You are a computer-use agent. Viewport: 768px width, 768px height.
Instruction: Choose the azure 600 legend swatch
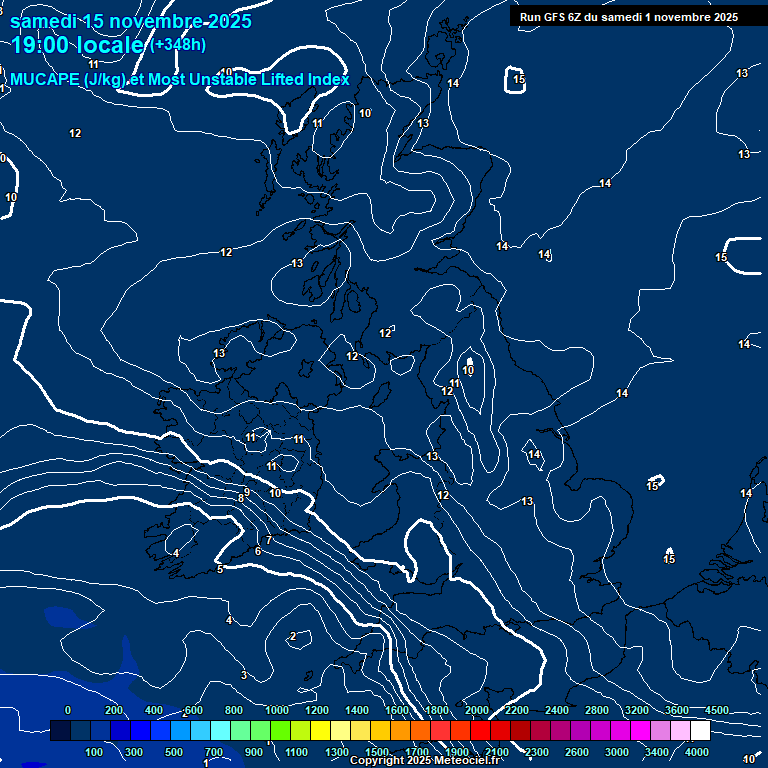click(x=181, y=730)
